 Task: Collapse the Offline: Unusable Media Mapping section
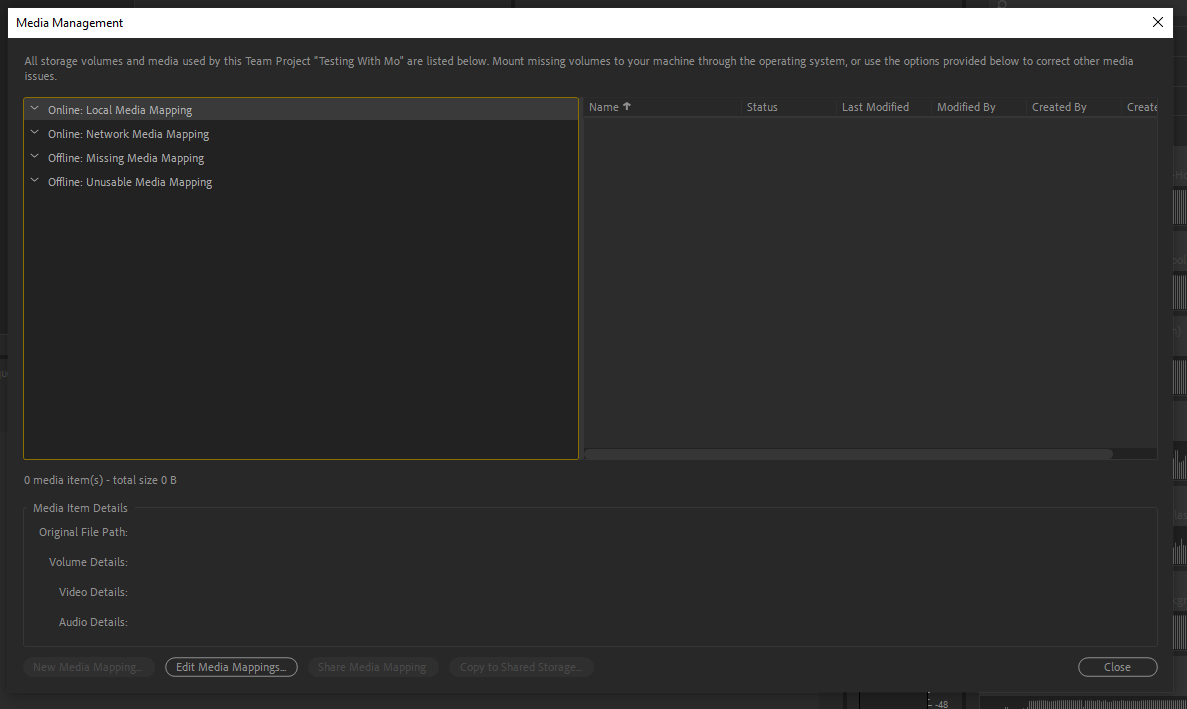pyautogui.click(x=33, y=181)
